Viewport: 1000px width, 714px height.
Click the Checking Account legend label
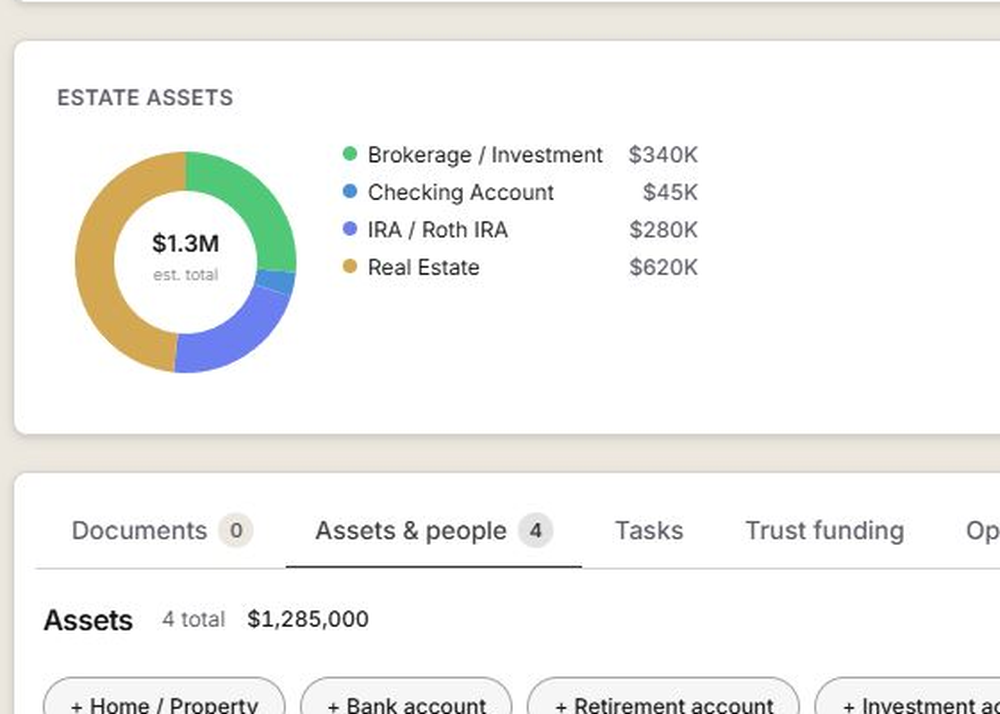460,193
